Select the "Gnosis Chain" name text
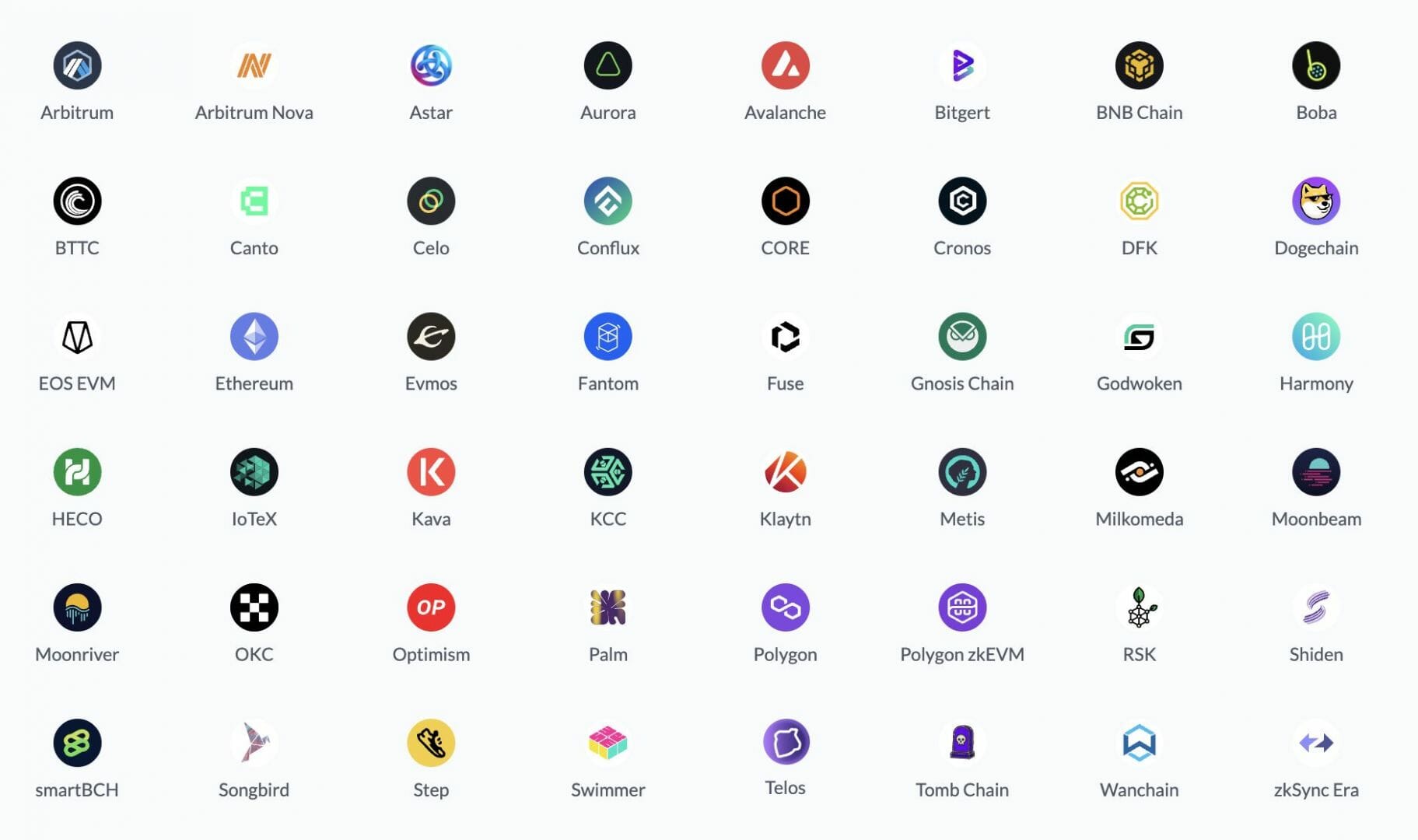This screenshot has width=1418, height=840. (962, 383)
